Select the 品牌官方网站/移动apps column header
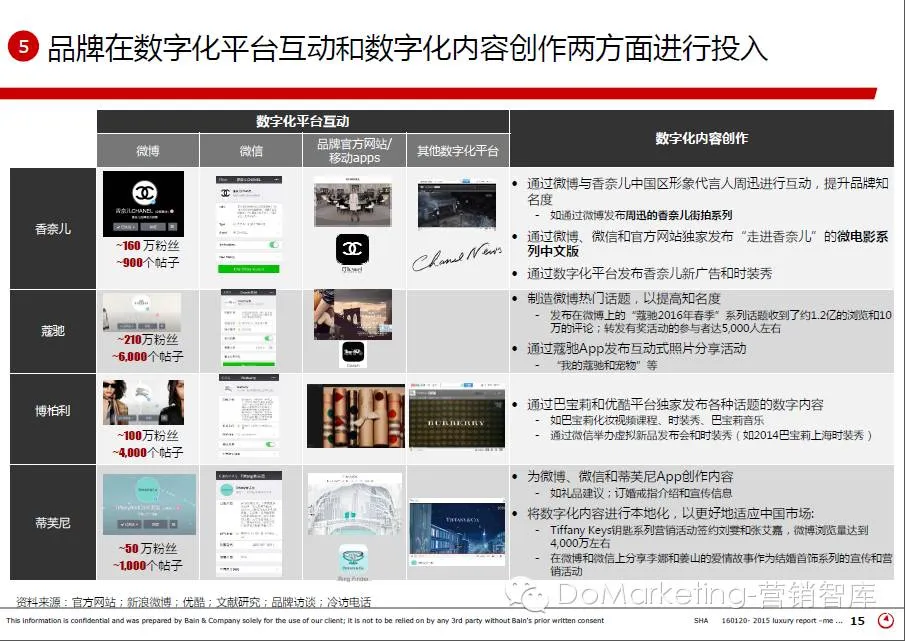 pyautogui.click(x=354, y=151)
